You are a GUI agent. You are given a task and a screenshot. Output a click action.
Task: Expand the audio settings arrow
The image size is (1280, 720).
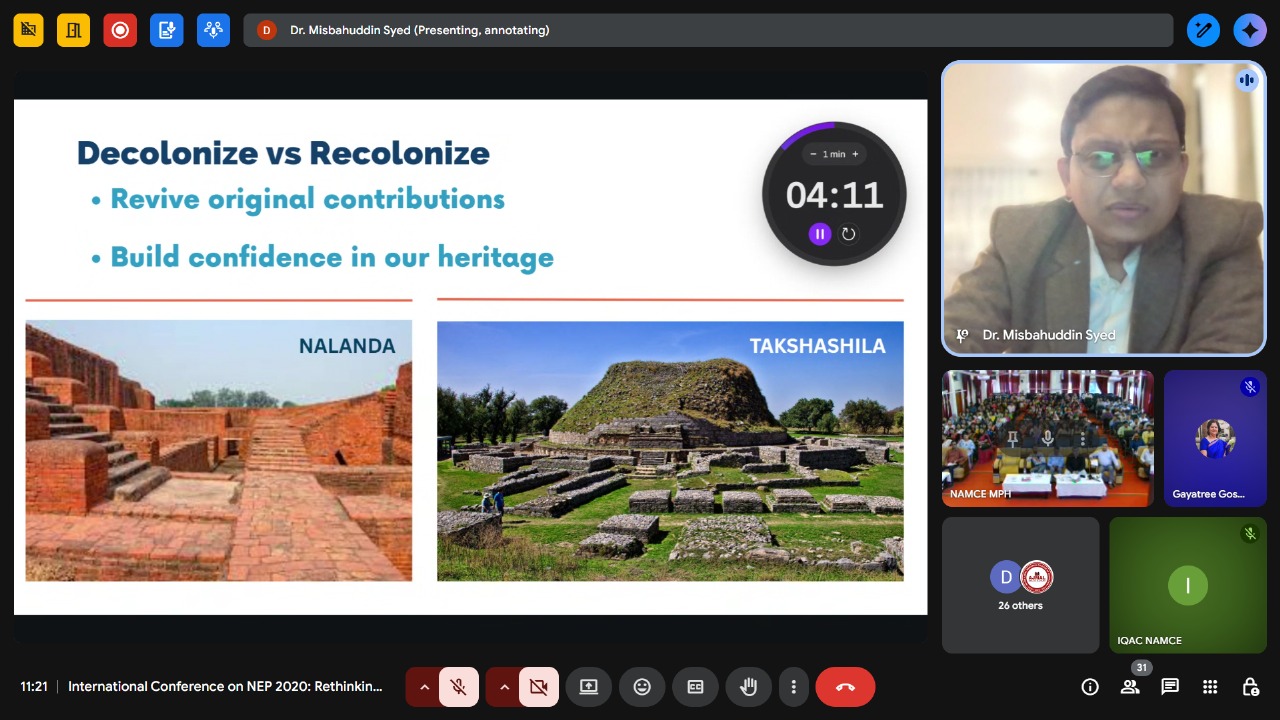[424, 687]
